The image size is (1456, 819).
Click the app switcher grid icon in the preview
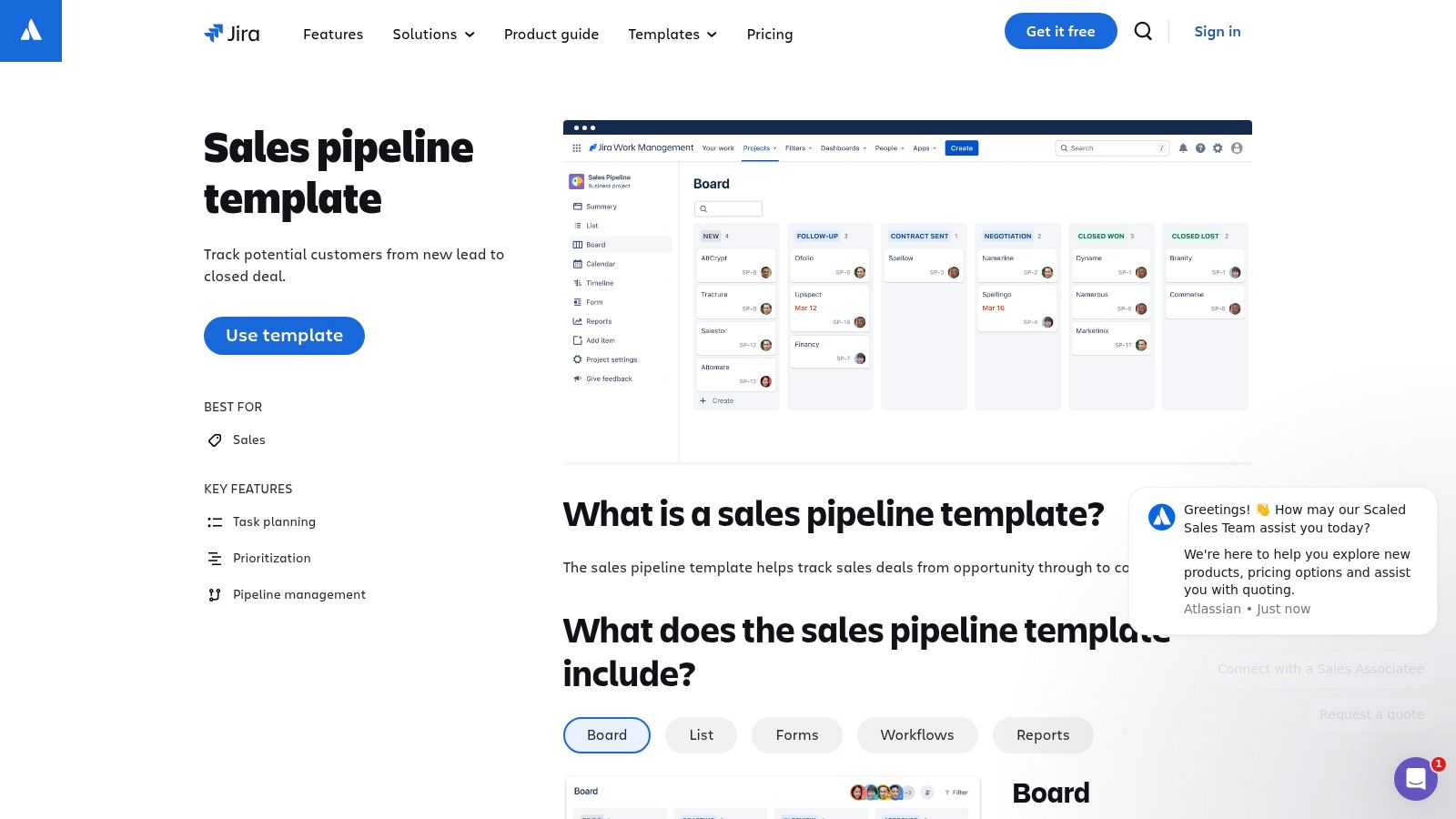576,147
